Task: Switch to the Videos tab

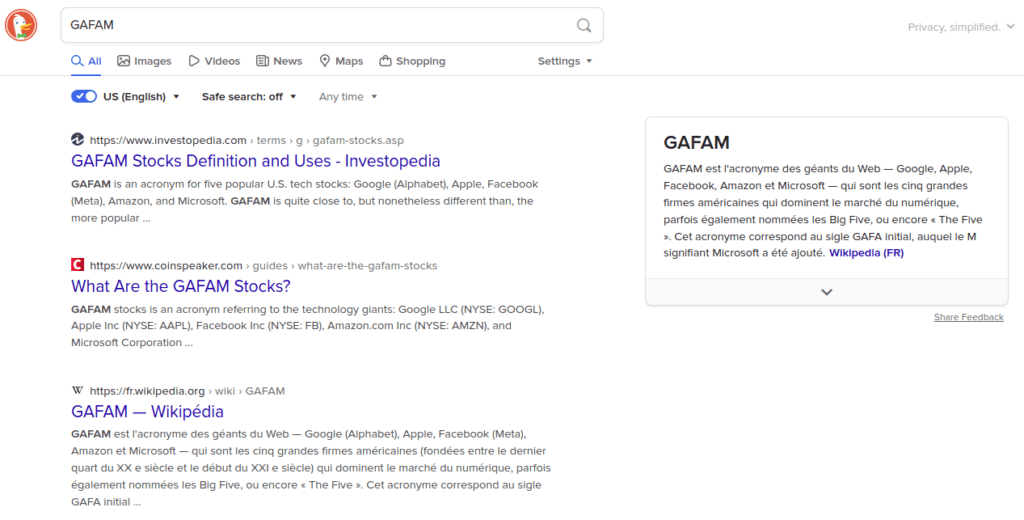Action: click(214, 61)
